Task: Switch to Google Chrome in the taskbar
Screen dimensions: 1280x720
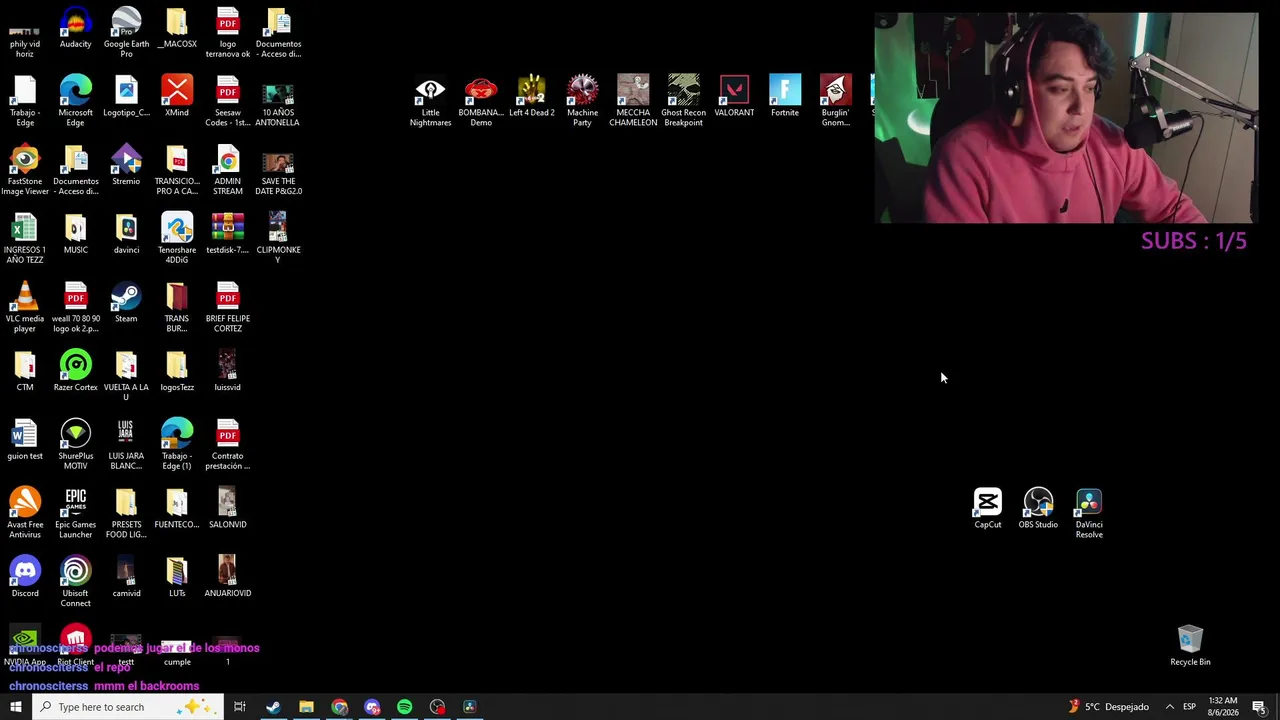Action: (x=339, y=707)
